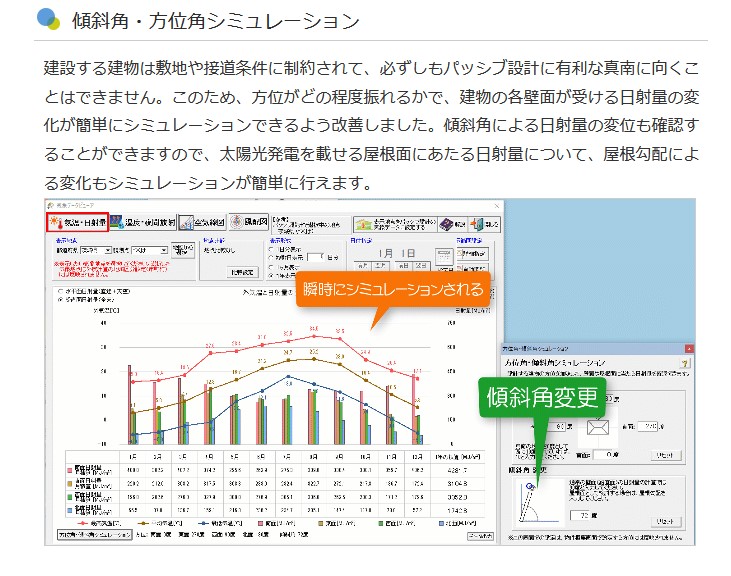The height and width of the screenshot is (576, 731).
Task: Select the monthly display radio button
Action: 271,267
